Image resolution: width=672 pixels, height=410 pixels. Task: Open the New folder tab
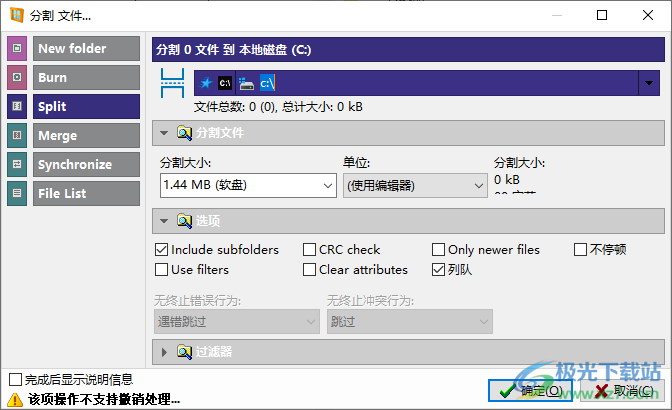86,48
